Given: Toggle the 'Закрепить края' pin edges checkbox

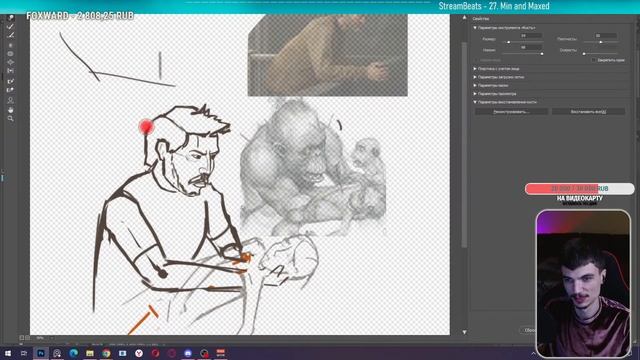Looking at the screenshot, I should (x=593, y=60).
